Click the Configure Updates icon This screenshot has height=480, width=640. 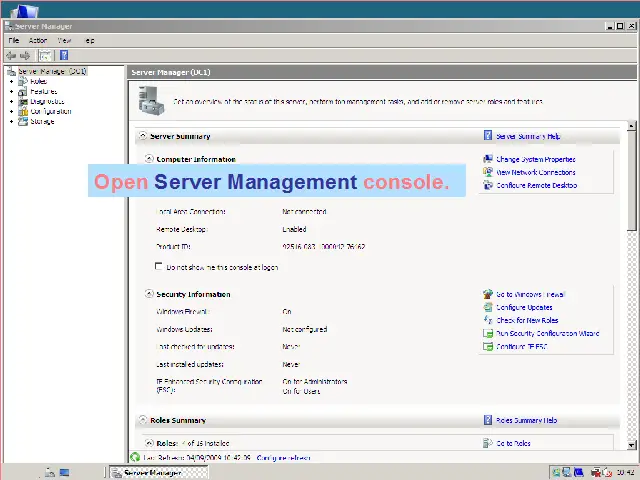pyautogui.click(x=488, y=307)
